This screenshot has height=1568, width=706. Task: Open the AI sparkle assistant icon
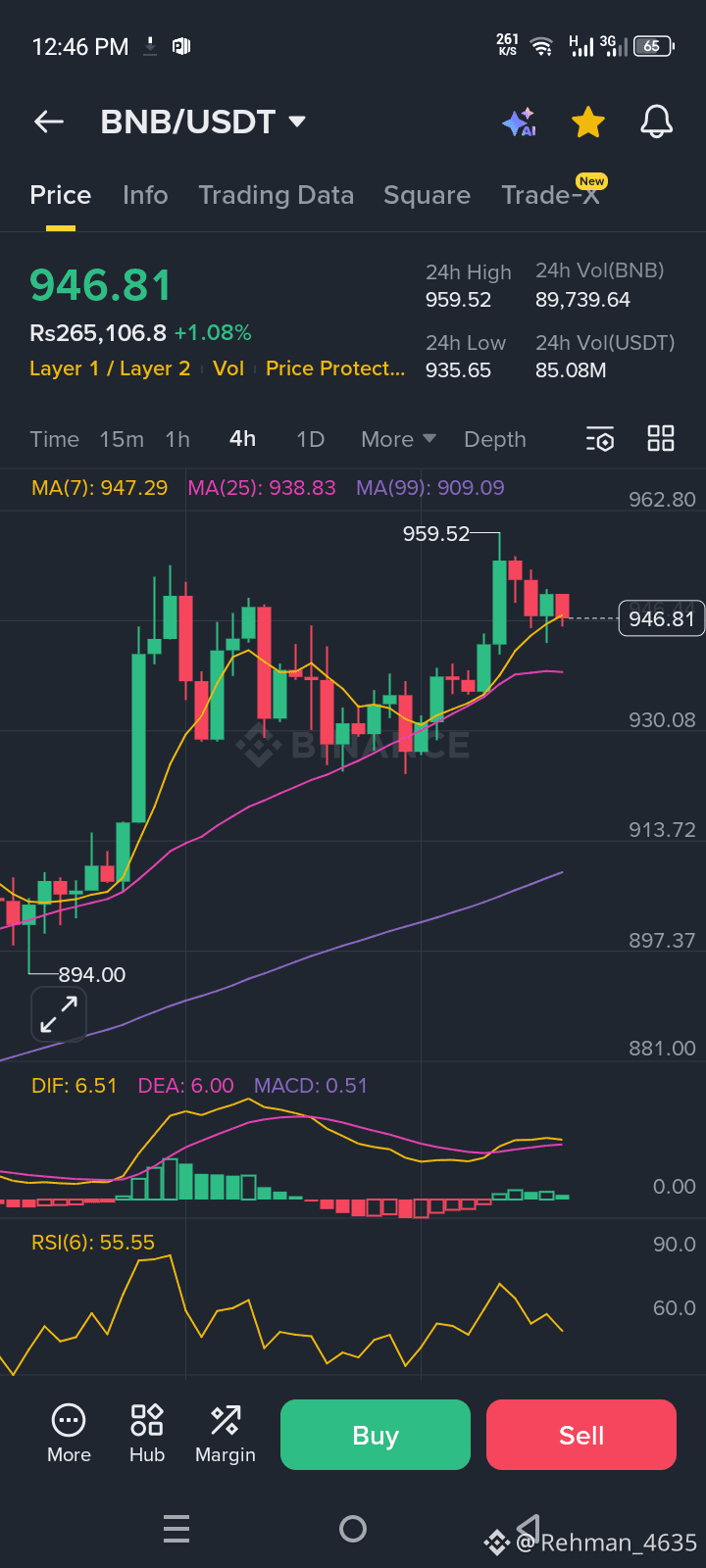click(520, 122)
